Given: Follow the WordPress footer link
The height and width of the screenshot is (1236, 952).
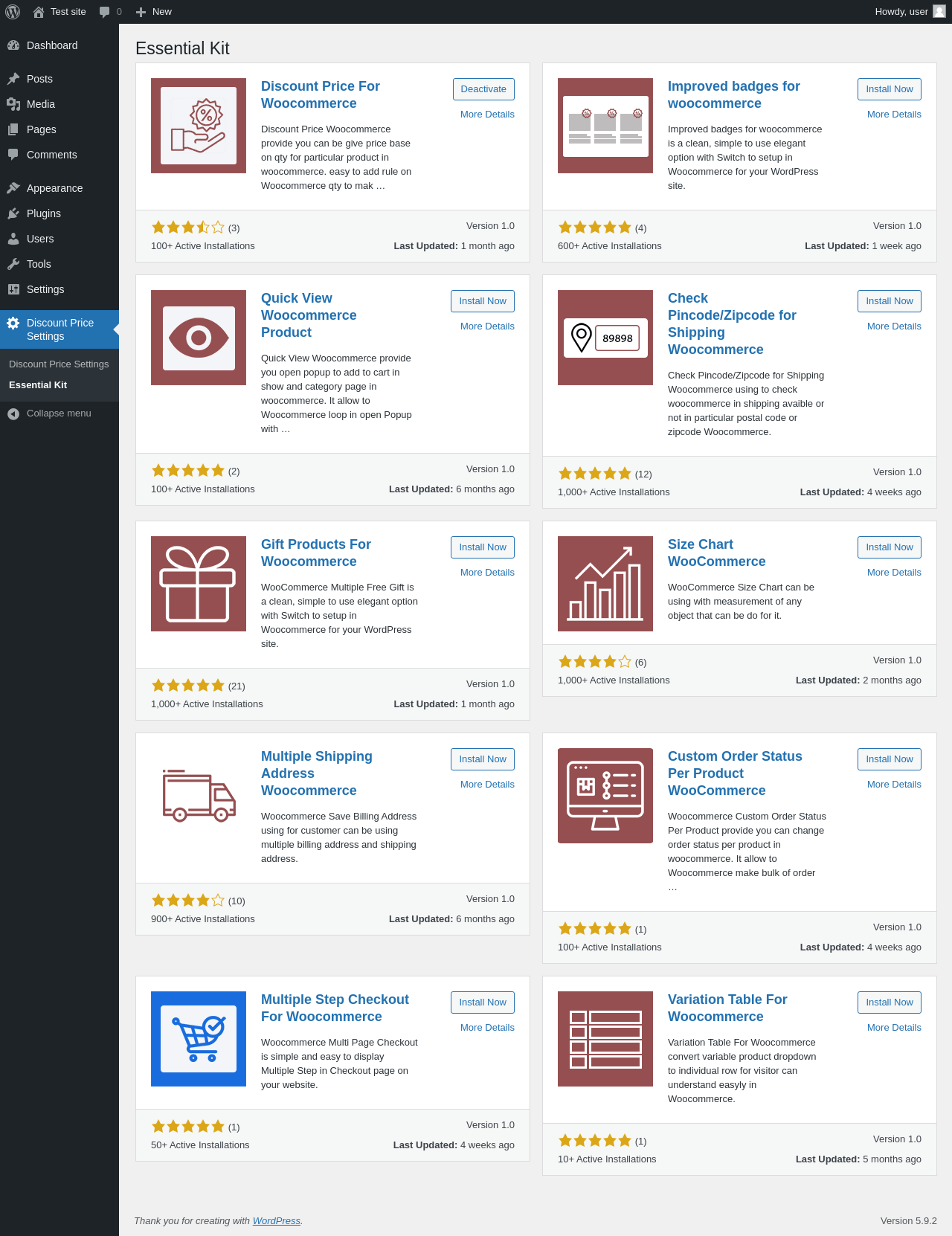Looking at the screenshot, I should [276, 1221].
